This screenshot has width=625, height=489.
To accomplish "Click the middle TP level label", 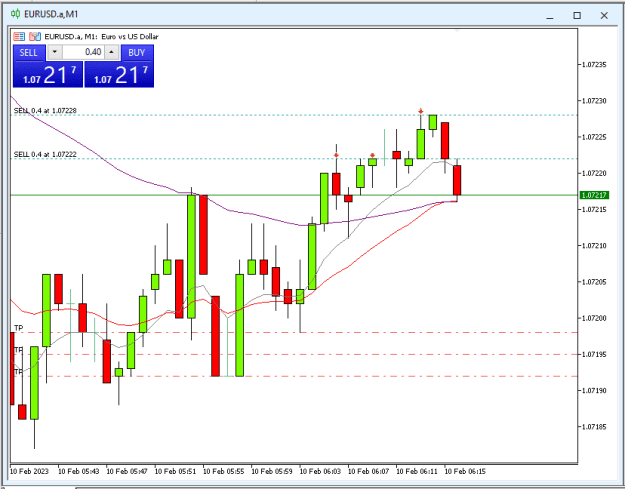I will point(19,350).
